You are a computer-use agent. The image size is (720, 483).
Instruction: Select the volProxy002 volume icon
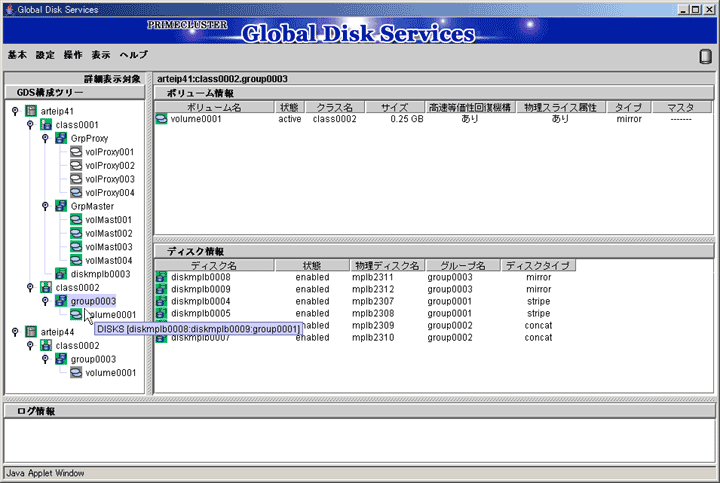pos(76,165)
